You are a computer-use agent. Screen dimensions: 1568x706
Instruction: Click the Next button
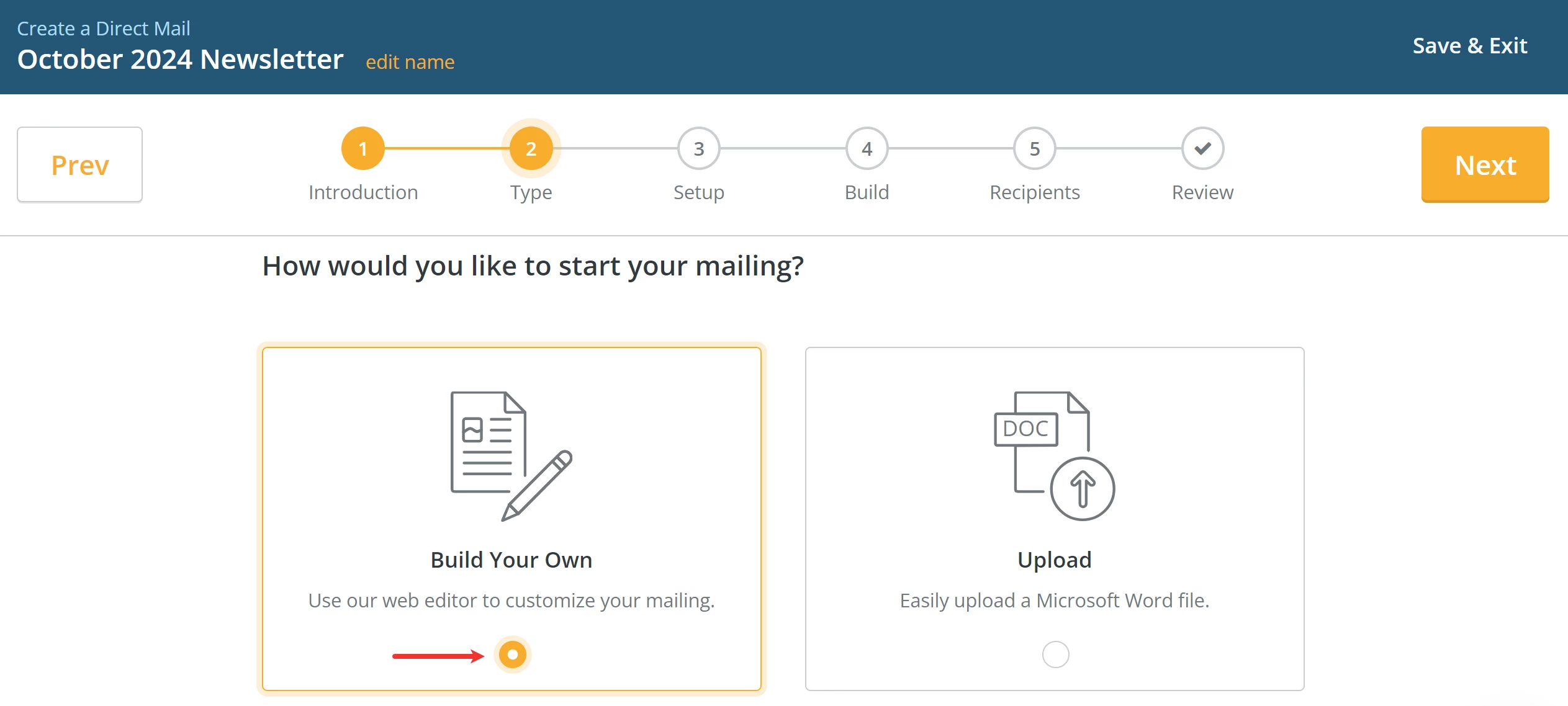(1485, 165)
